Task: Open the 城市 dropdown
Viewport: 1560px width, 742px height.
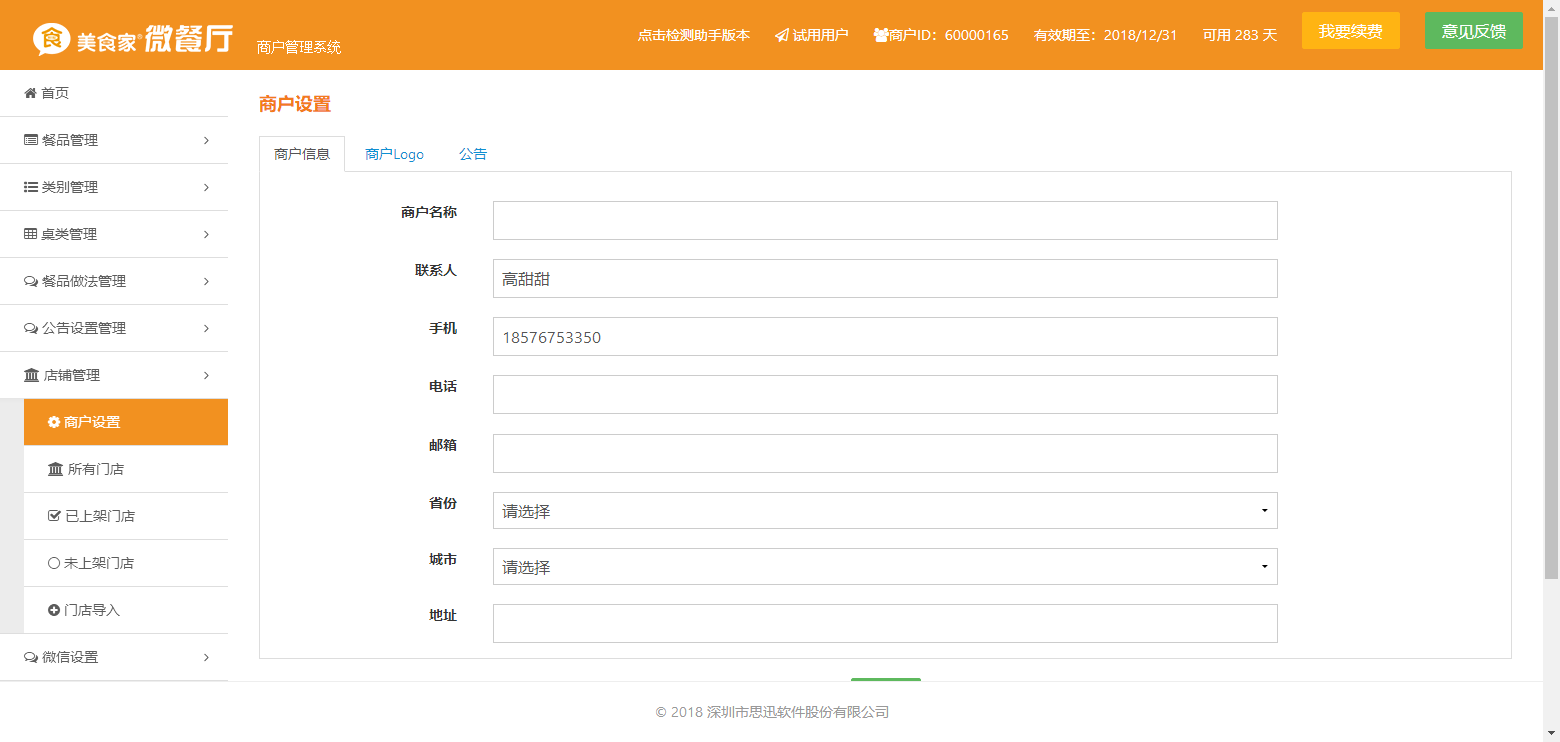Action: pyautogui.click(x=884, y=567)
